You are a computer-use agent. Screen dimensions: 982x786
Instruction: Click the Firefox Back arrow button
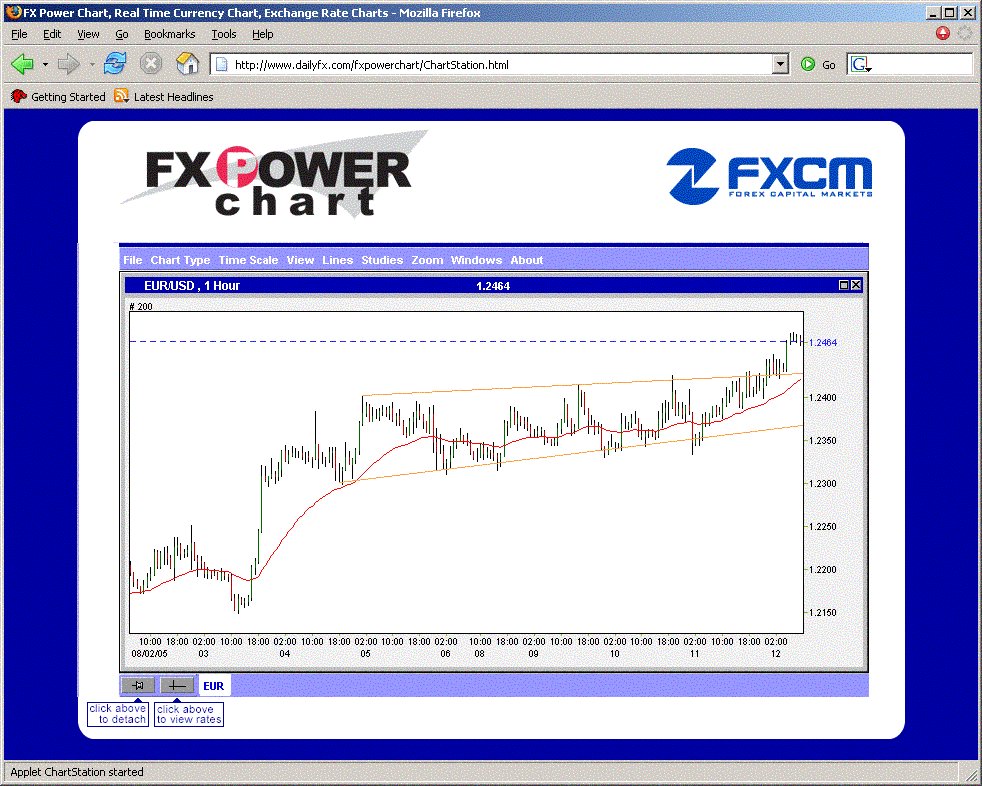point(23,64)
